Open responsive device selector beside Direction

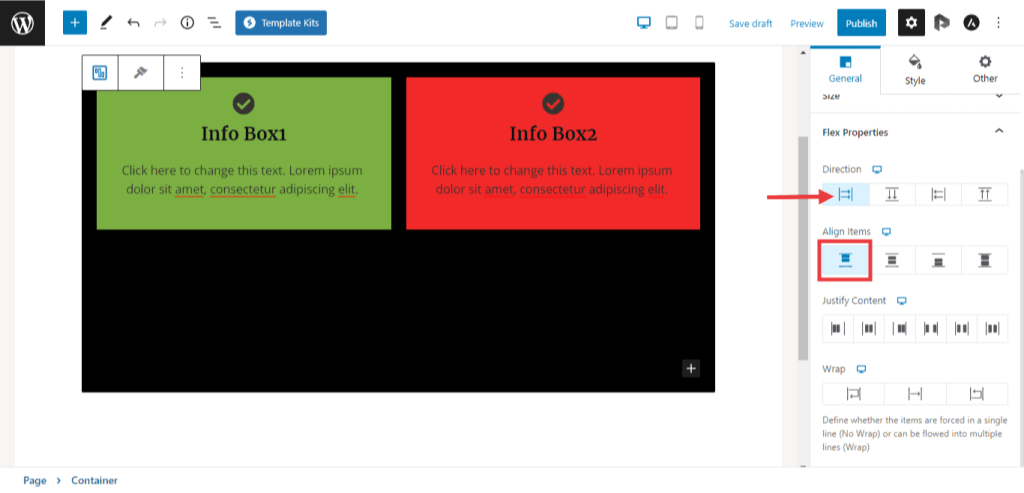pyautogui.click(x=877, y=169)
